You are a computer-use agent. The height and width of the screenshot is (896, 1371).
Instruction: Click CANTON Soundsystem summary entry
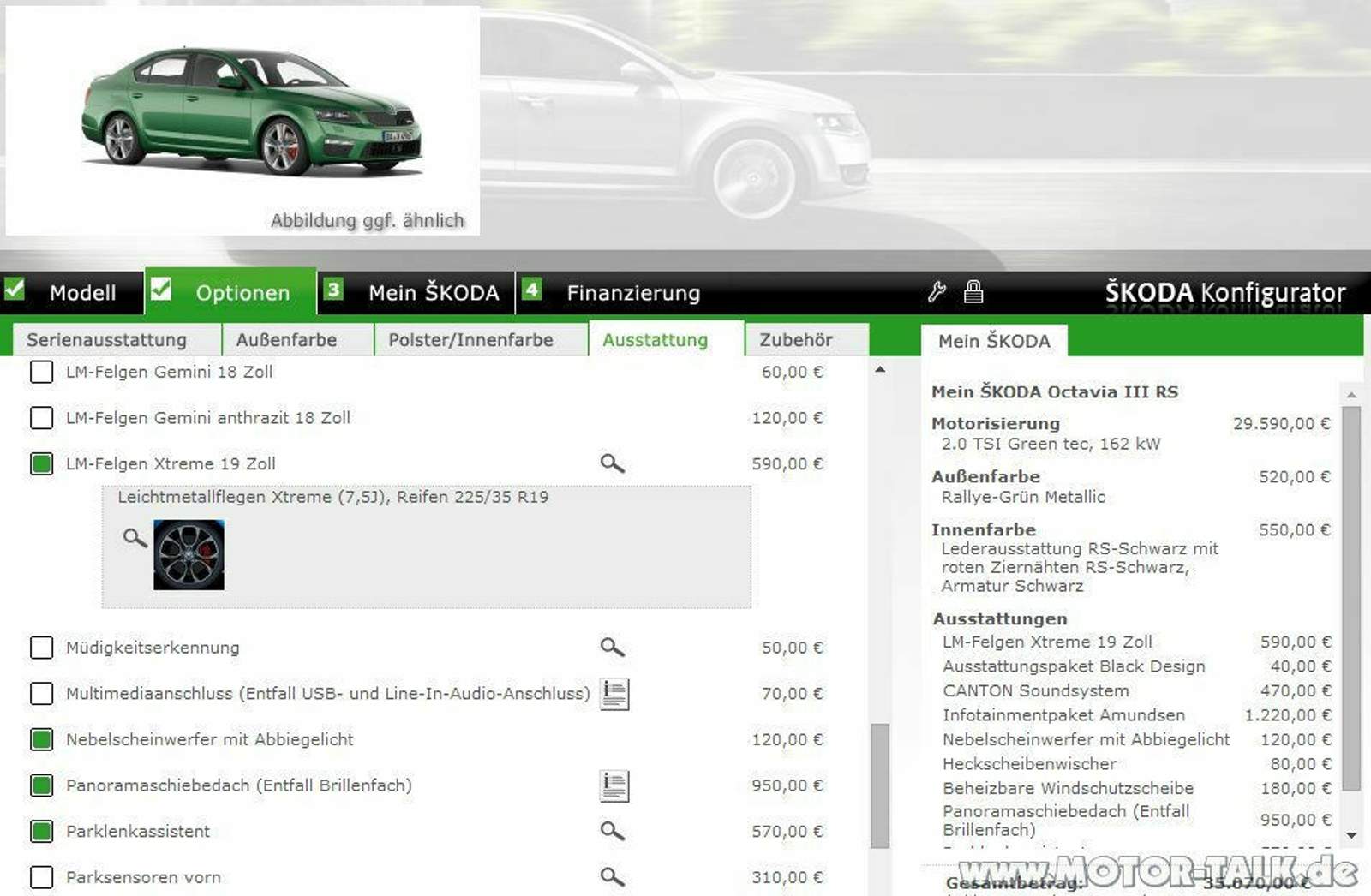point(1036,690)
